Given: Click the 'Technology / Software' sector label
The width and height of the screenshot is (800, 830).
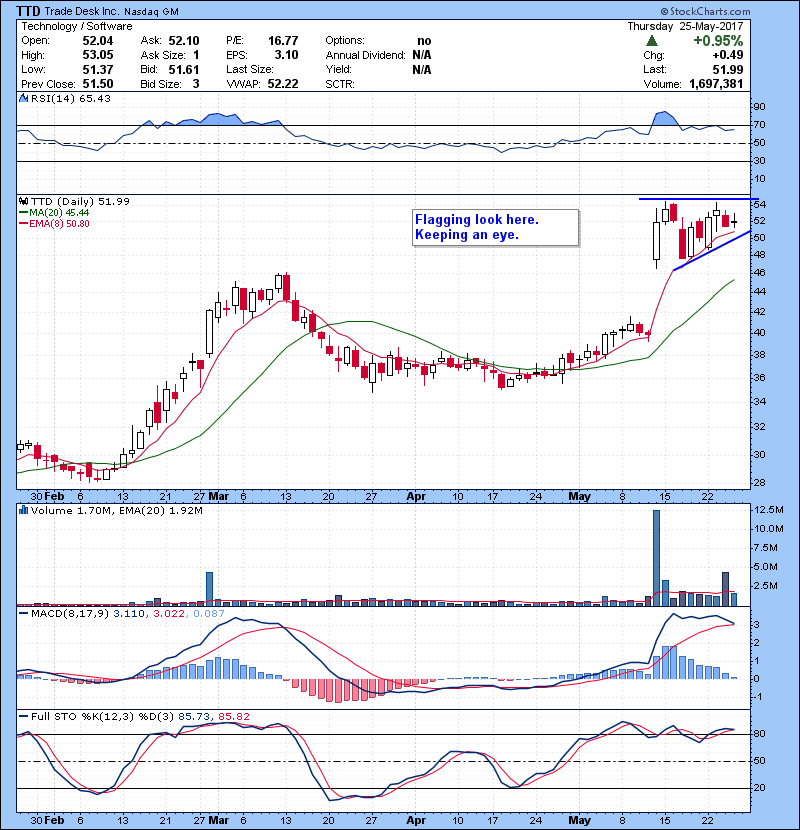Looking at the screenshot, I should coord(77,26).
